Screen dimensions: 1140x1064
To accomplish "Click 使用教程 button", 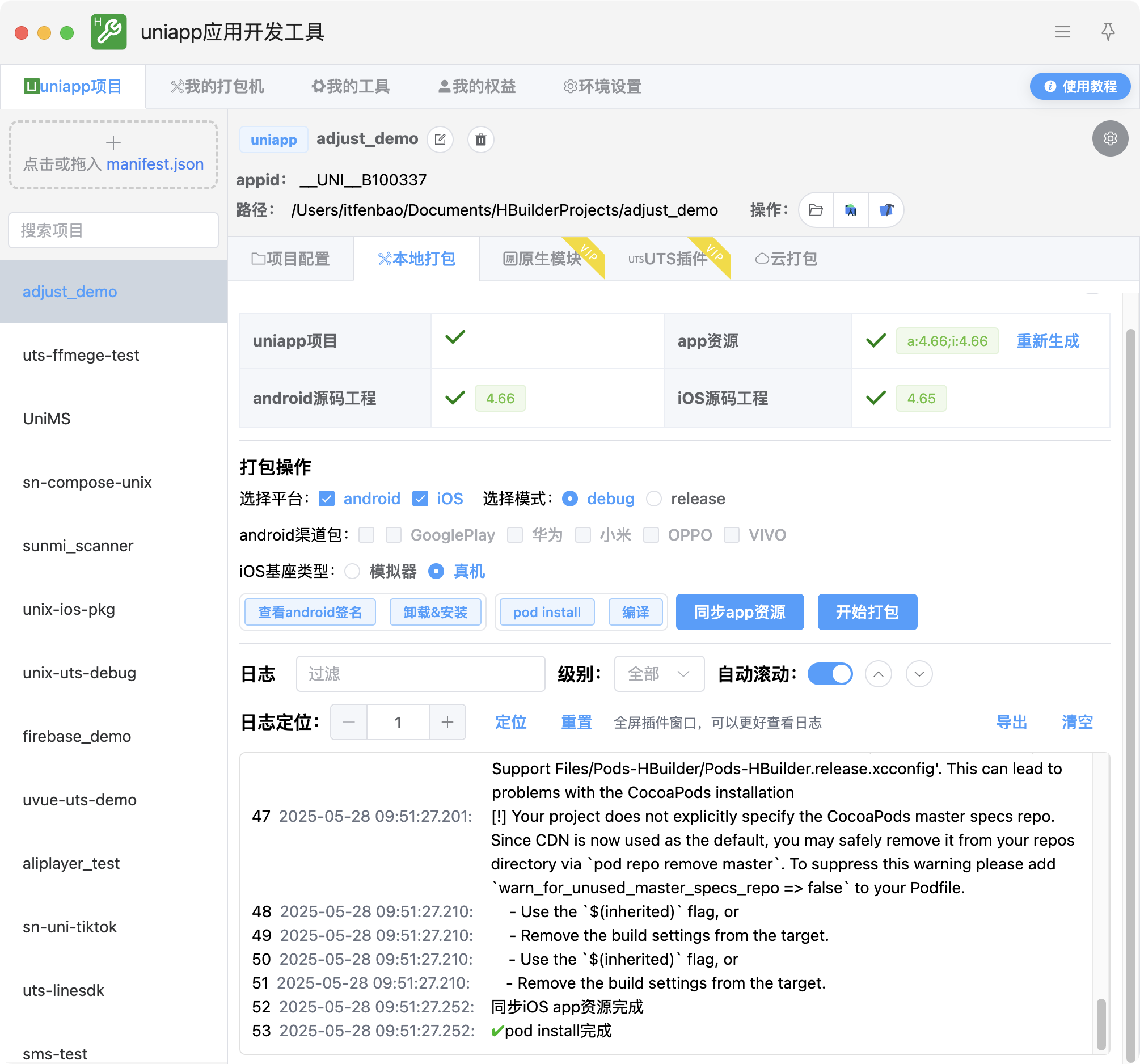I will tap(1079, 86).
